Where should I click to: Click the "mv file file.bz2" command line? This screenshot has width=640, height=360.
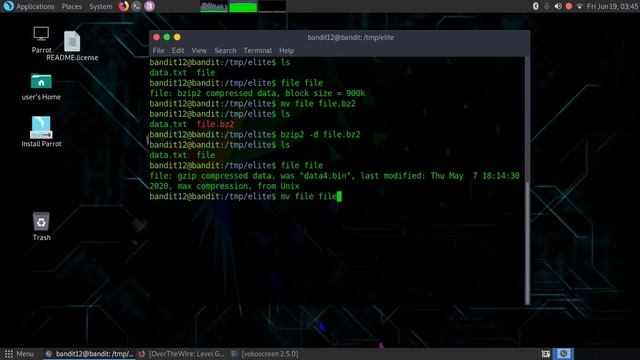click(252, 104)
